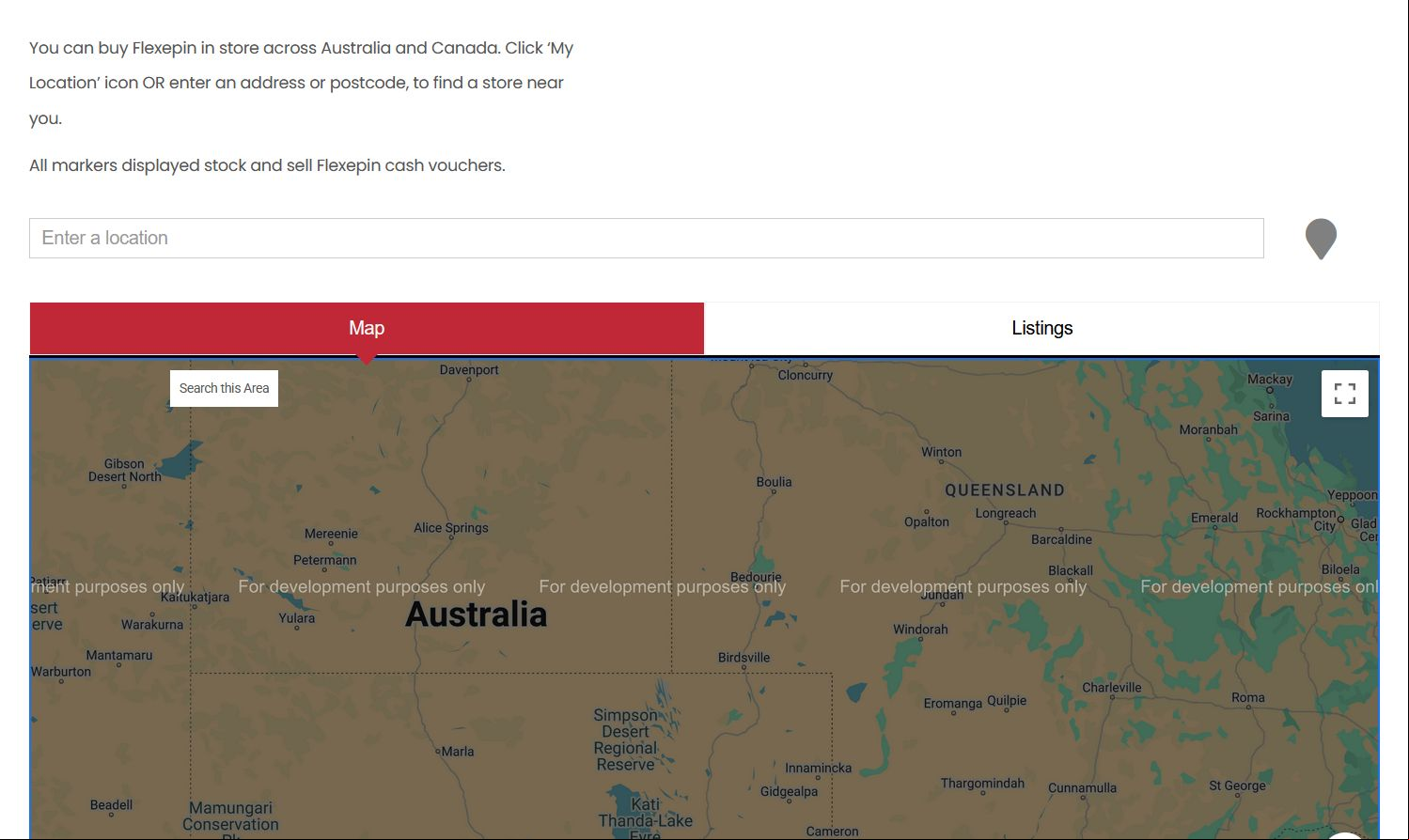The height and width of the screenshot is (840, 1409).
Task: Click the Australia country label
Action: [476, 614]
